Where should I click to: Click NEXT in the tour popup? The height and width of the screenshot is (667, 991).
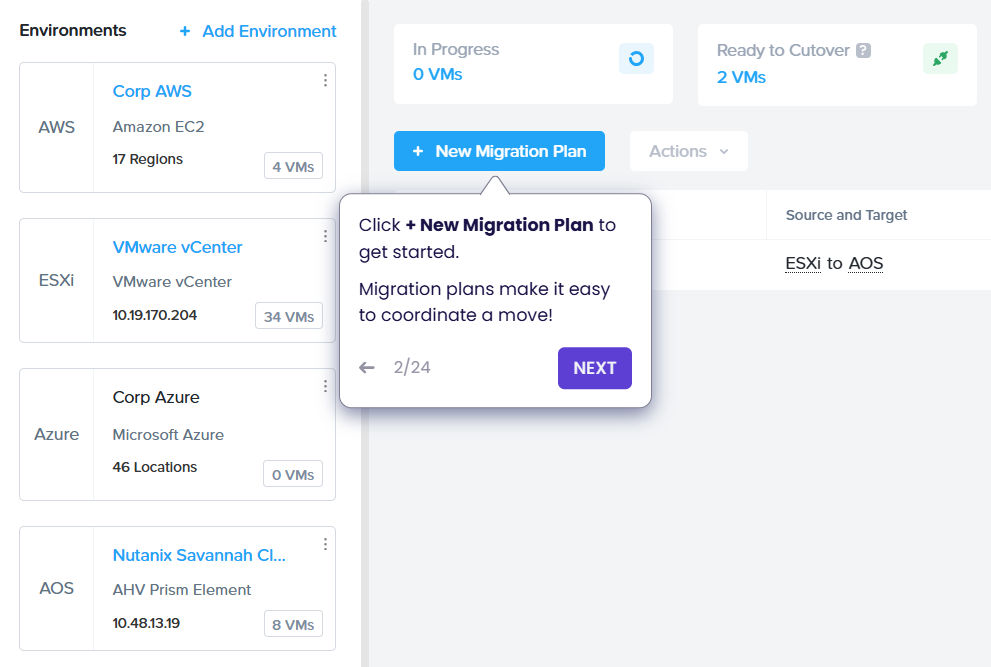[594, 368]
